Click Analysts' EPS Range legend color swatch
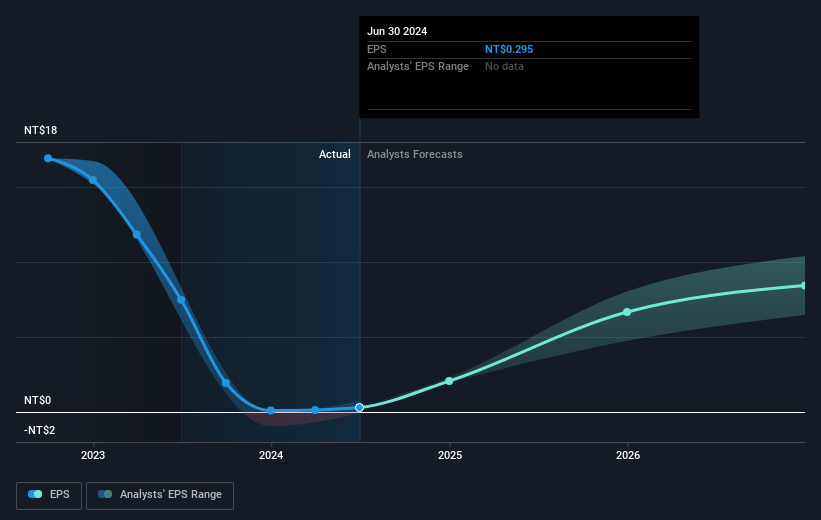 (x=105, y=494)
